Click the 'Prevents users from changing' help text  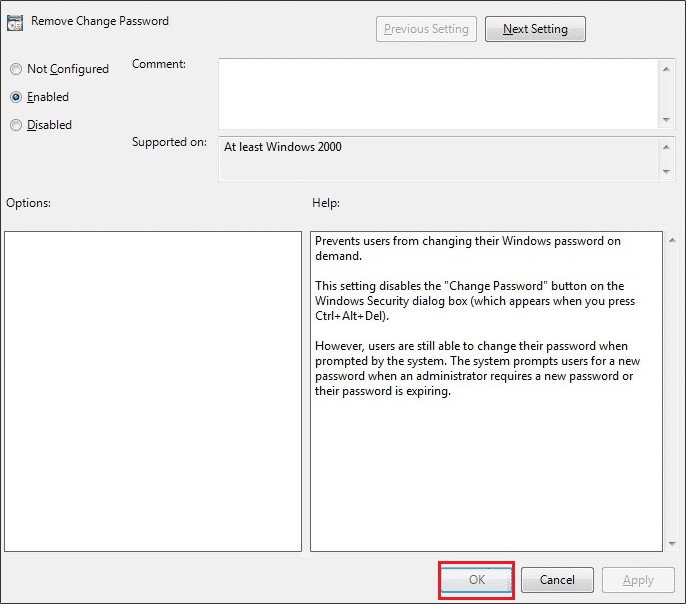coord(468,248)
